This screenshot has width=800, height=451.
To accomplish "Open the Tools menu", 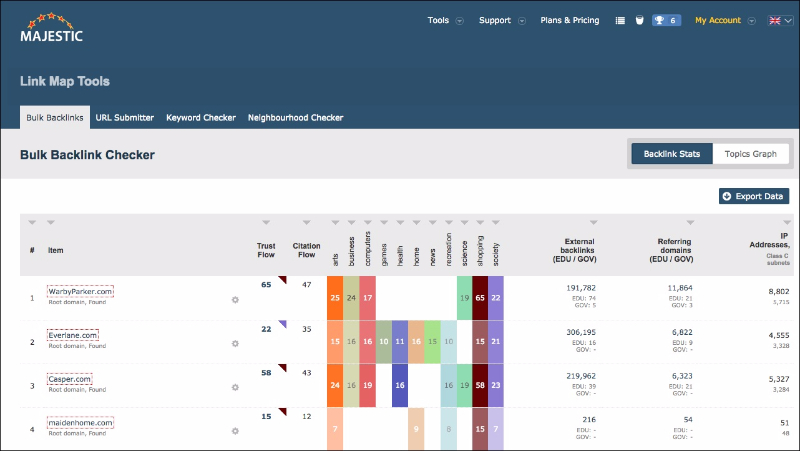I will coord(438,20).
